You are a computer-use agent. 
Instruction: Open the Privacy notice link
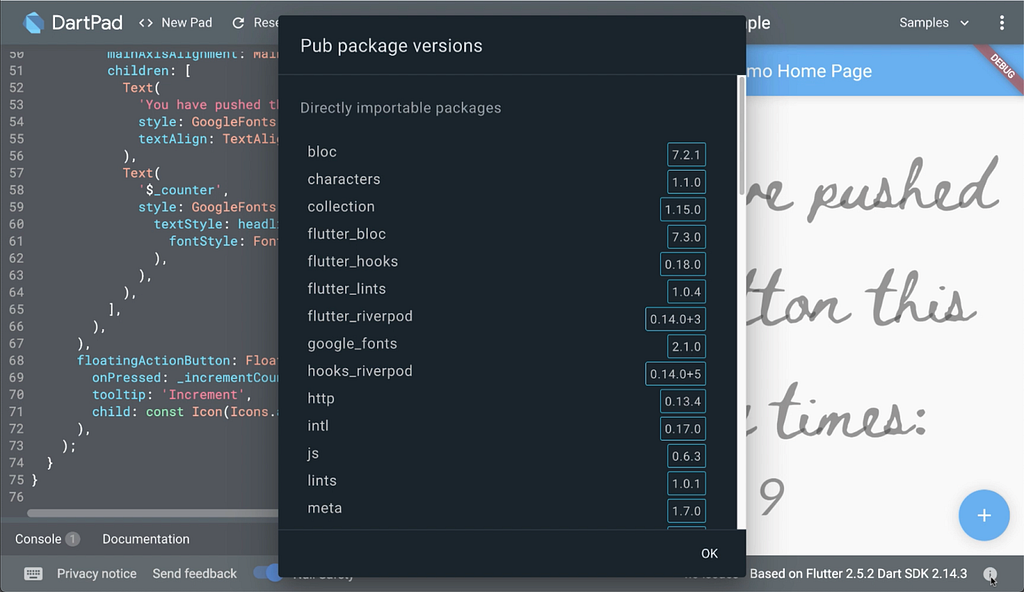tap(97, 574)
